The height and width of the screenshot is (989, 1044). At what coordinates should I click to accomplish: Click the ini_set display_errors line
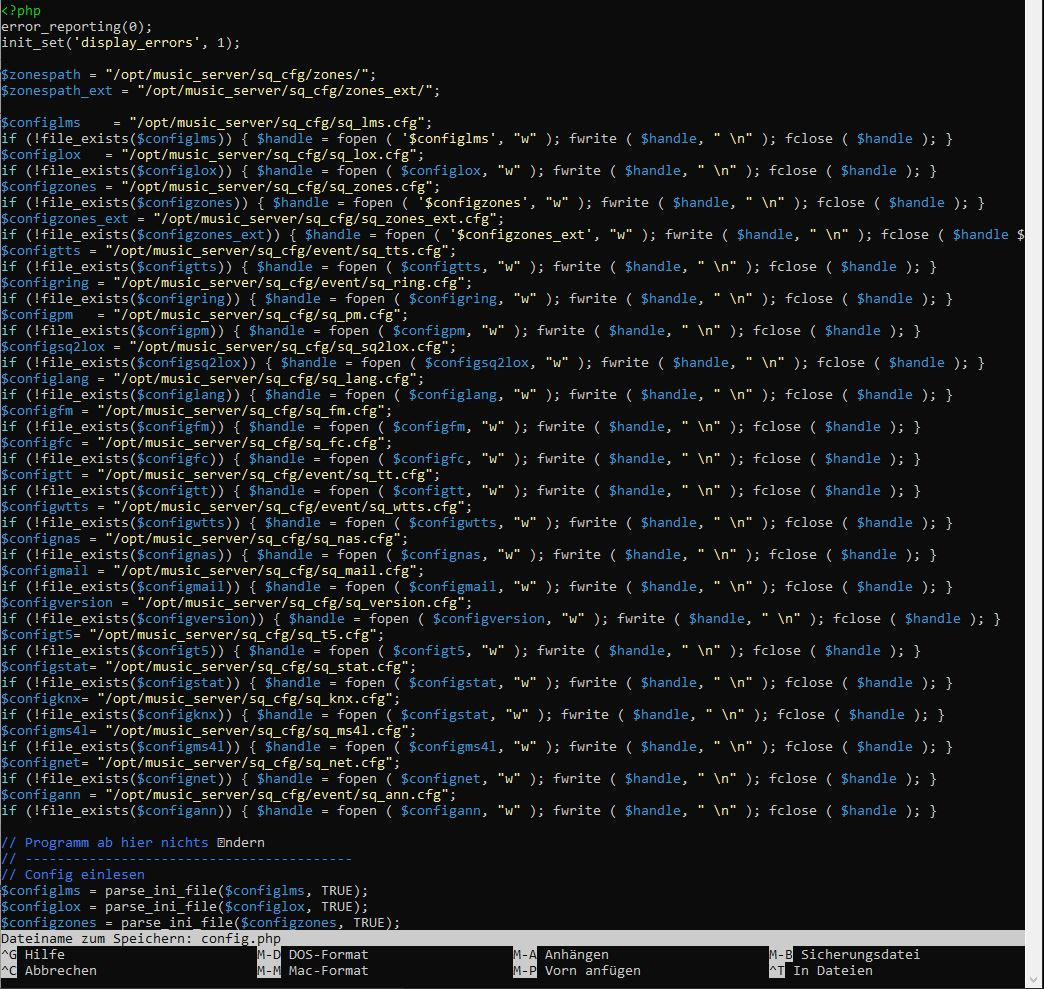click(120, 42)
